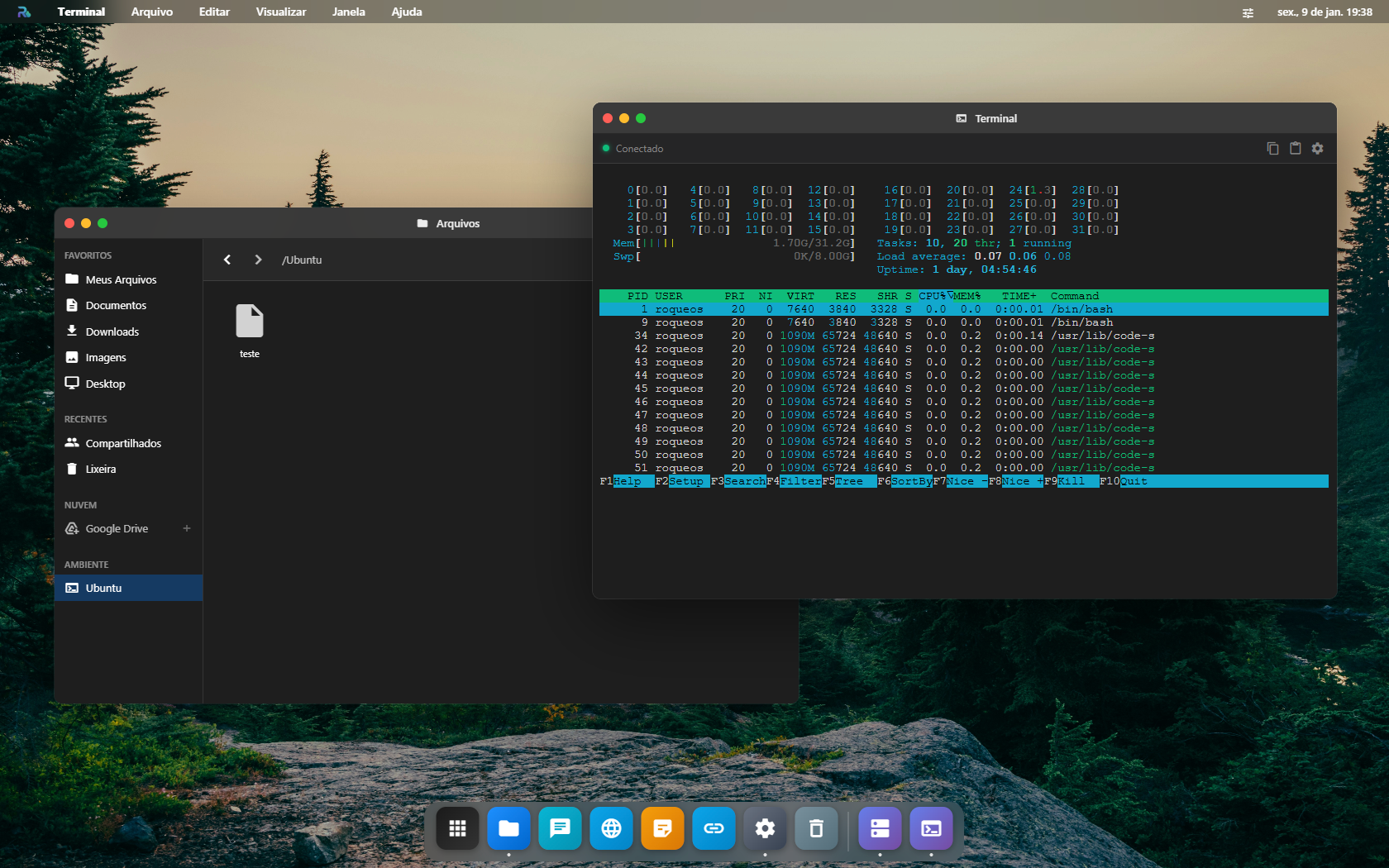This screenshot has width=1389, height=868.
Task: Open the Janela menu
Action: (348, 12)
